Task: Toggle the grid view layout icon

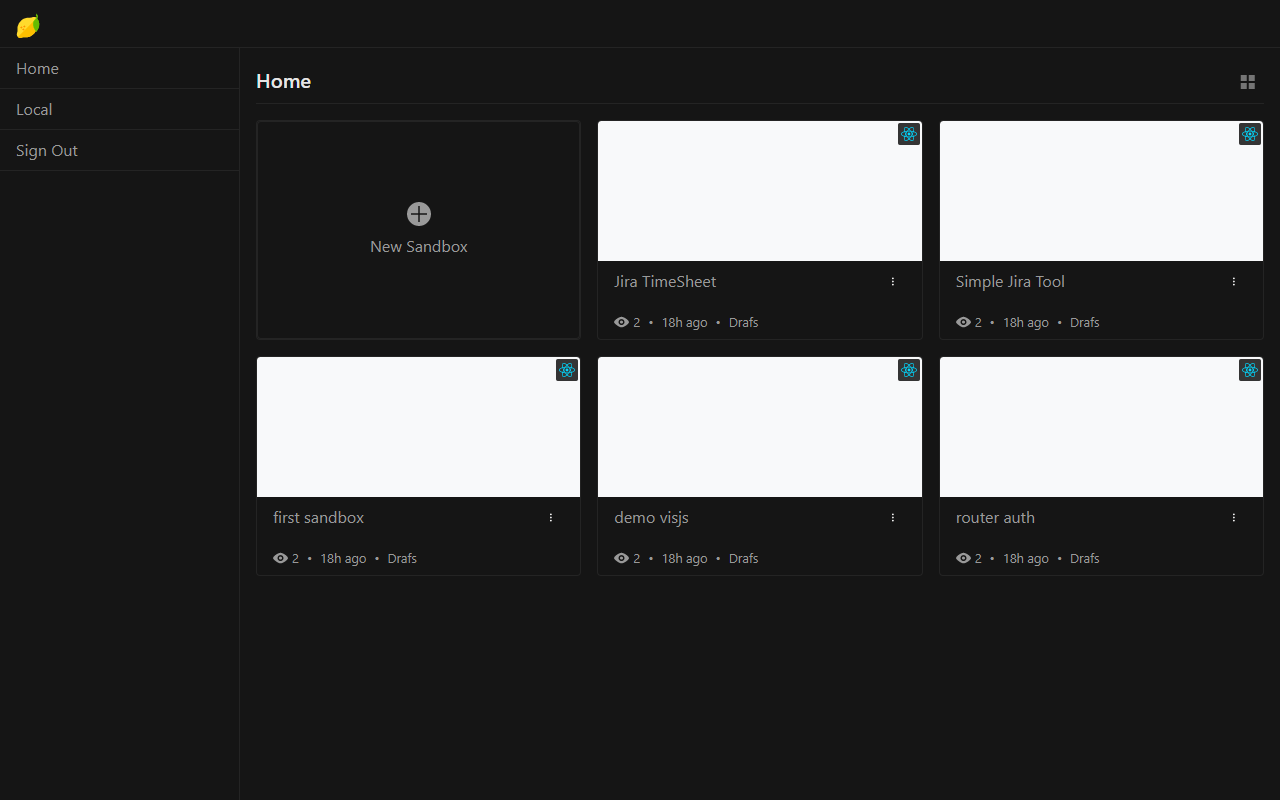Action: [x=1247, y=82]
